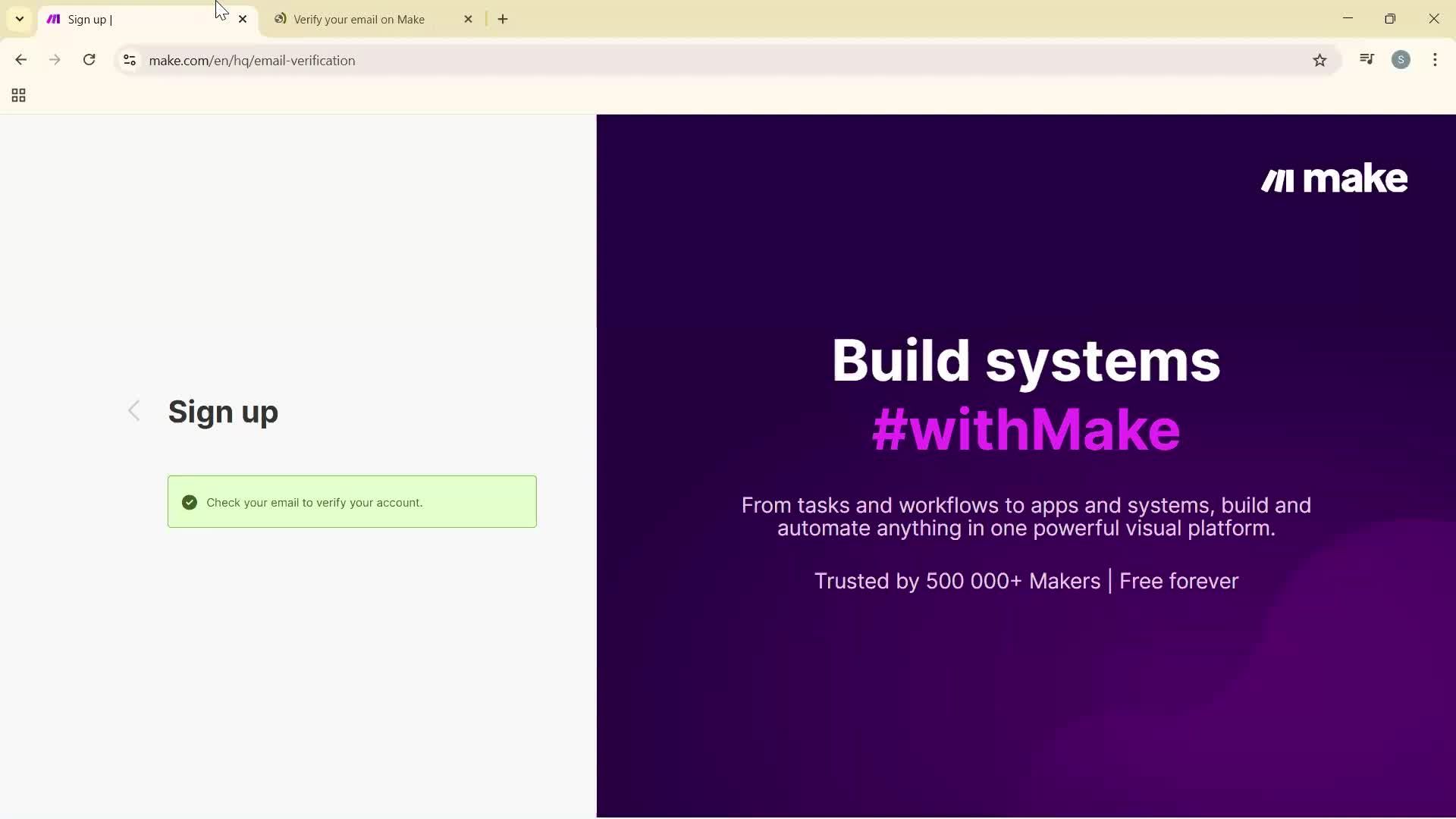Select the Check your email notification banner
This screenshot has width=1456, height=819.
pos(352,501)
